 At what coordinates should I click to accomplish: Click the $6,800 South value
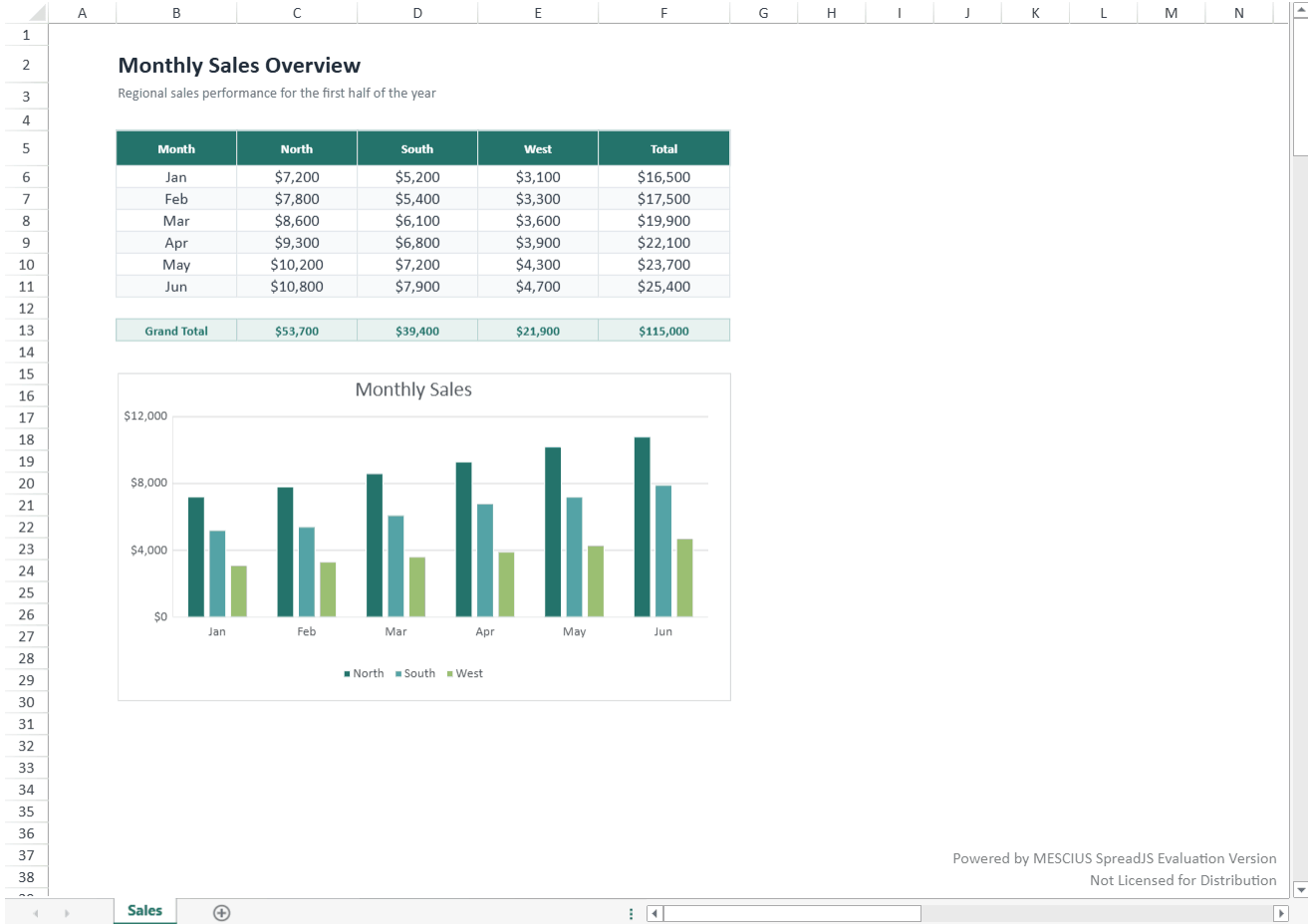(417, 243)
